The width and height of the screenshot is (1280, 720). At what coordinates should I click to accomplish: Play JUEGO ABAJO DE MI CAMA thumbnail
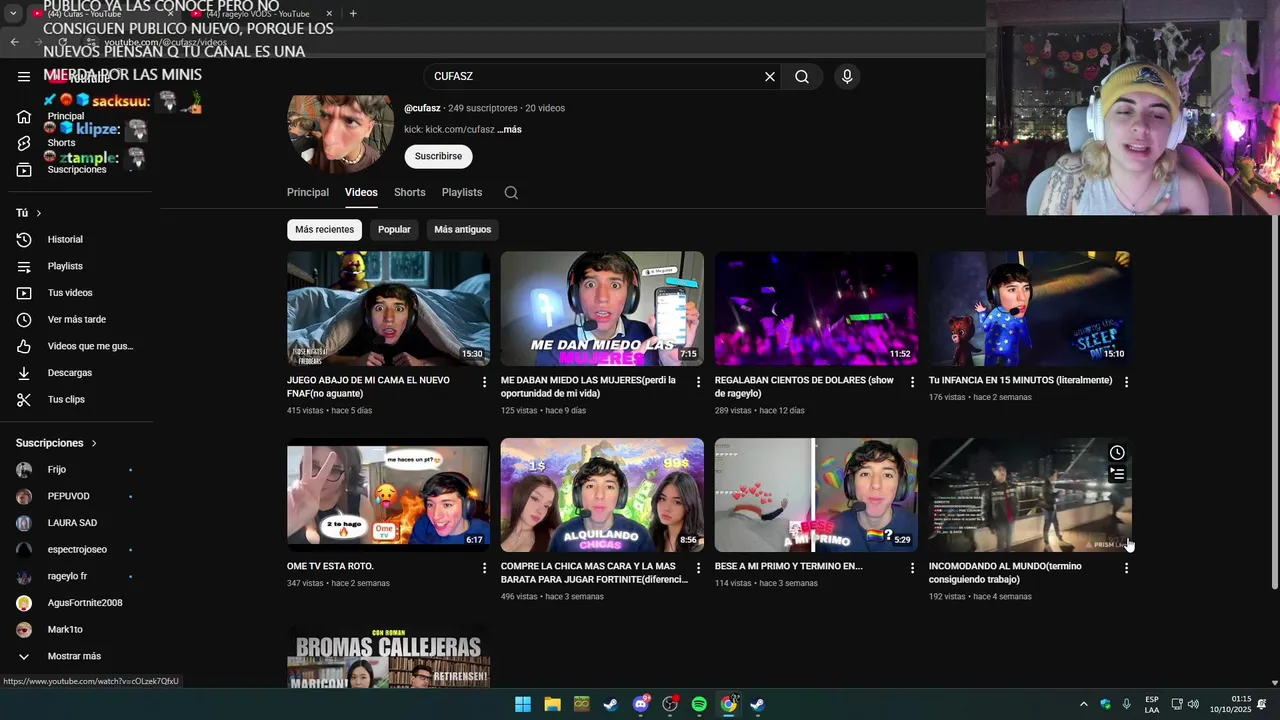click(x=388, y=308)
